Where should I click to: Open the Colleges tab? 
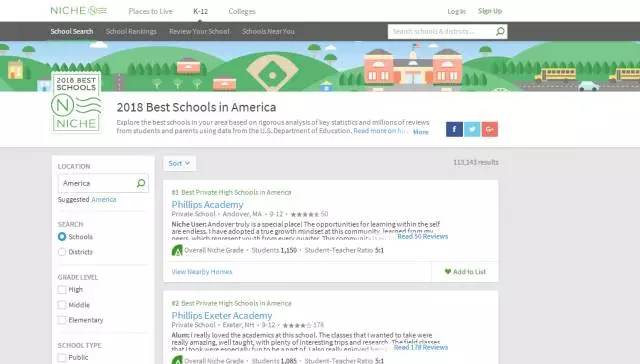click(x=242, y=11)
